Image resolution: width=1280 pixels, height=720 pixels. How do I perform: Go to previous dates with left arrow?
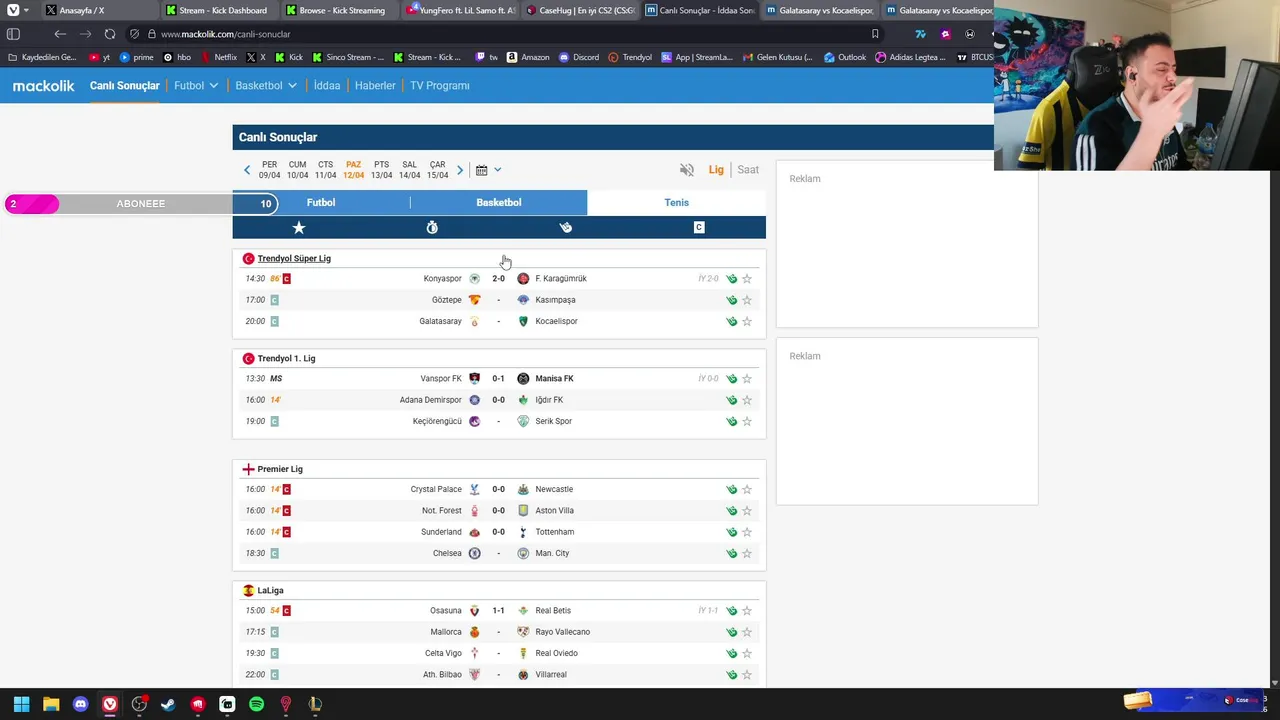[x=247, y=170]
